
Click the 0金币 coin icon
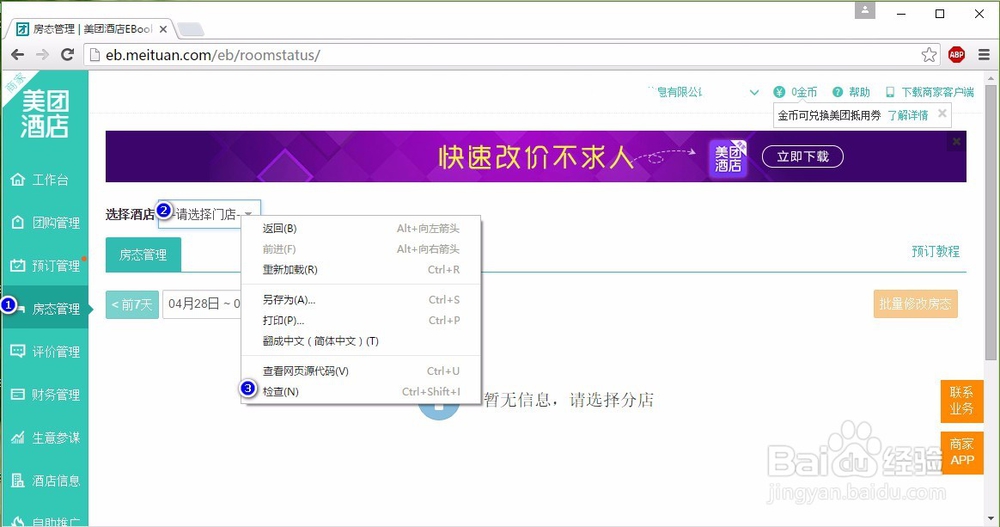779,93
